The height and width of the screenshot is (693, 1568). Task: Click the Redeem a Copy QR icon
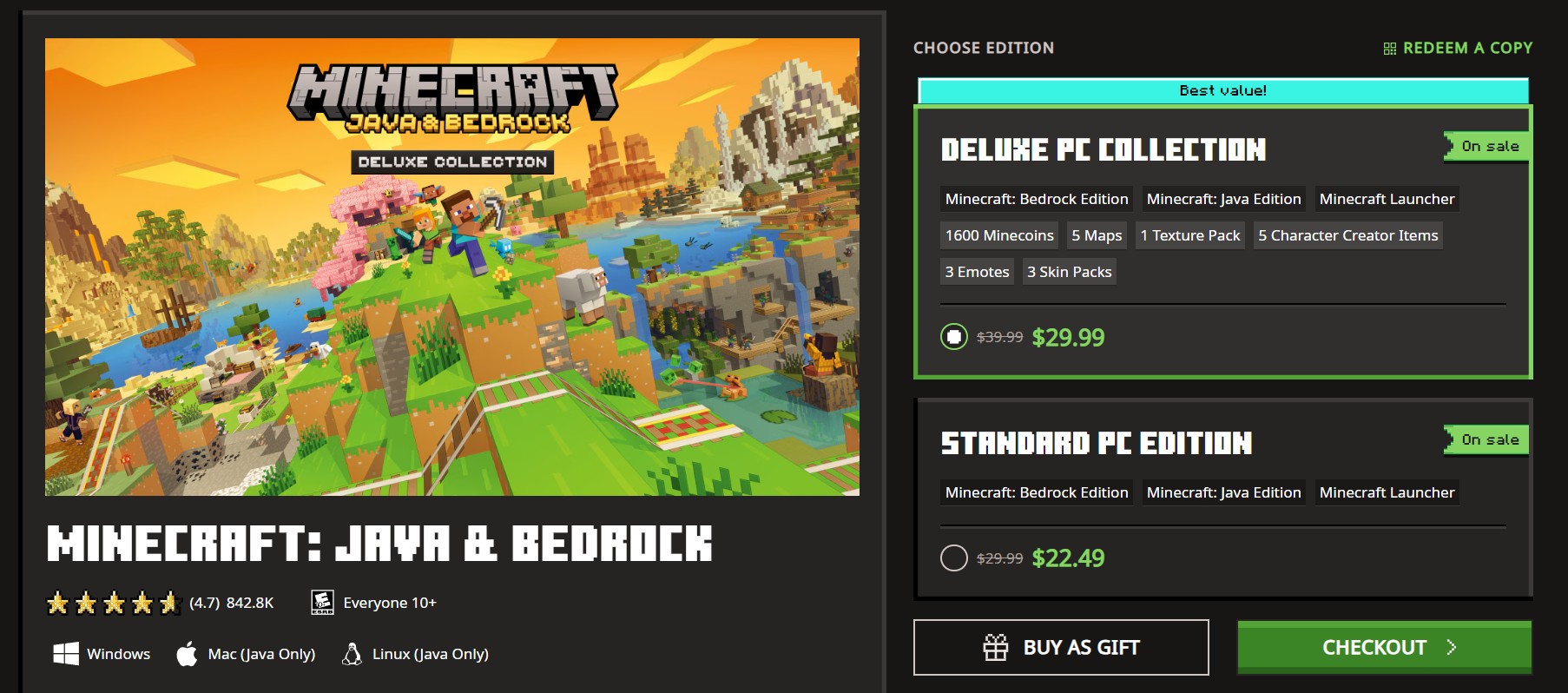pyautogui.click(x=1389, y=49)
